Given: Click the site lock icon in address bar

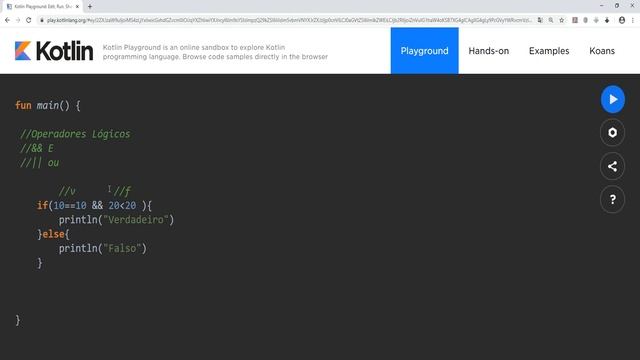Looking at the screenshot, I should point(42,20).
